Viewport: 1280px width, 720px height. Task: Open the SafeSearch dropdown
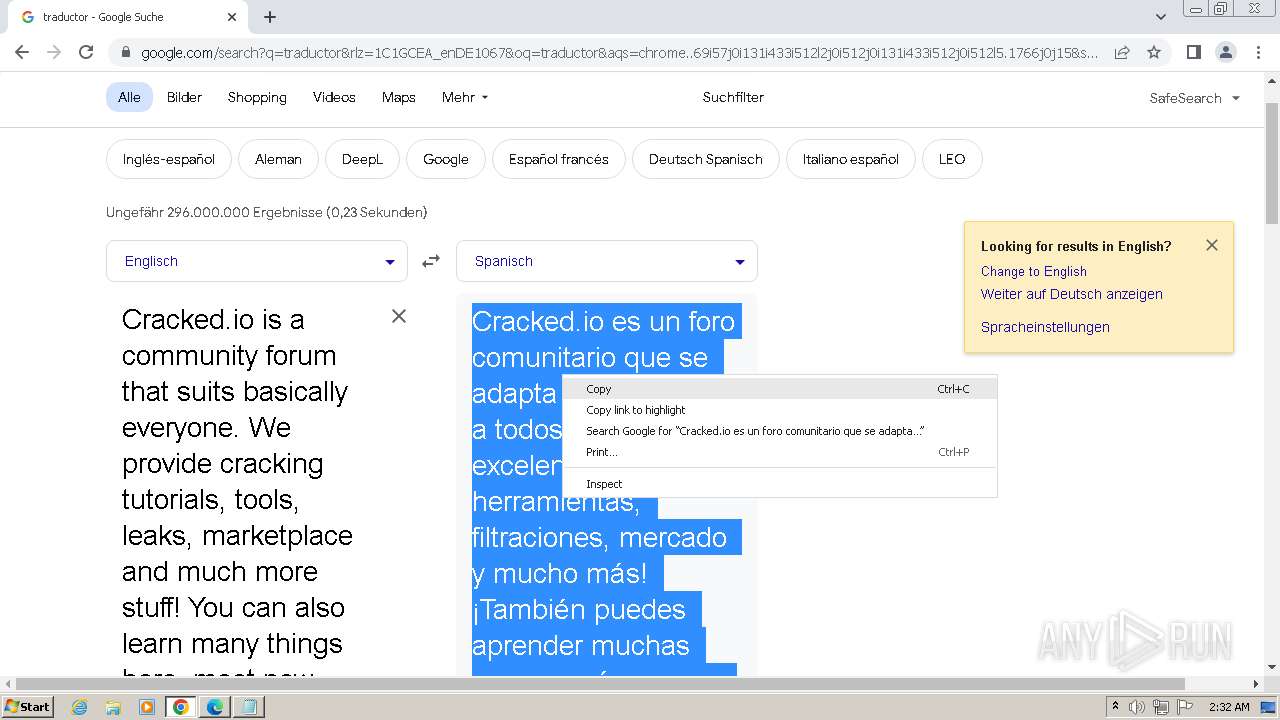click(x=1194, y=98)
